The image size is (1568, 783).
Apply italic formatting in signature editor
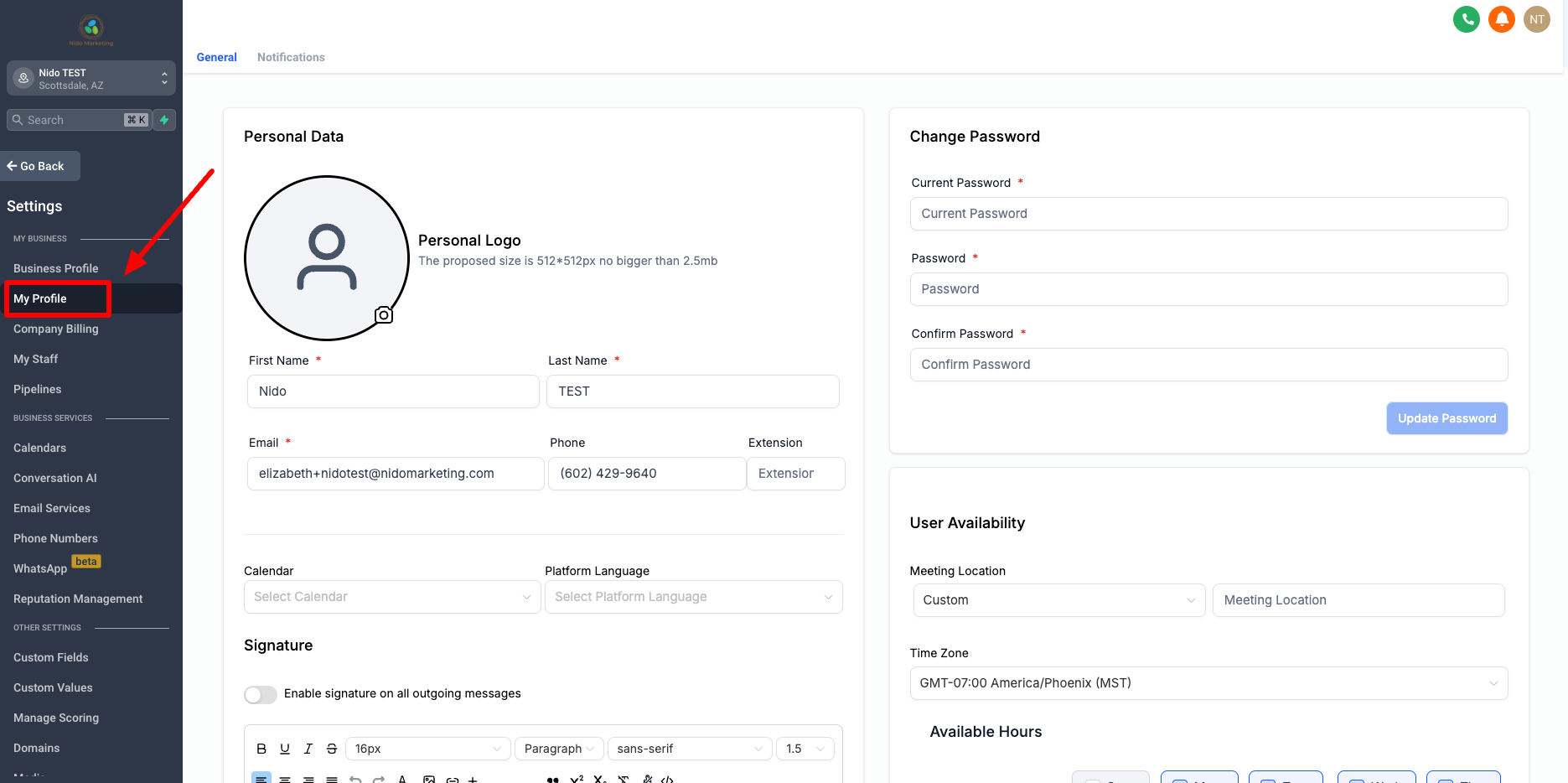click(x=308, y=749)
